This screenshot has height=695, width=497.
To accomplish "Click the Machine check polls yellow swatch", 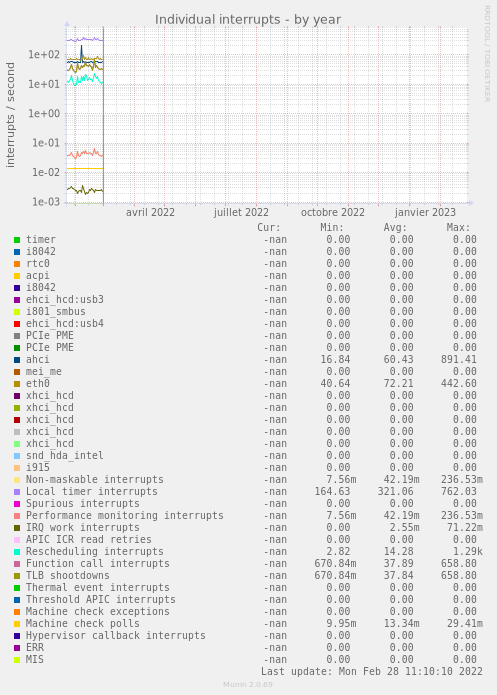I will click(x=17, y=624).
